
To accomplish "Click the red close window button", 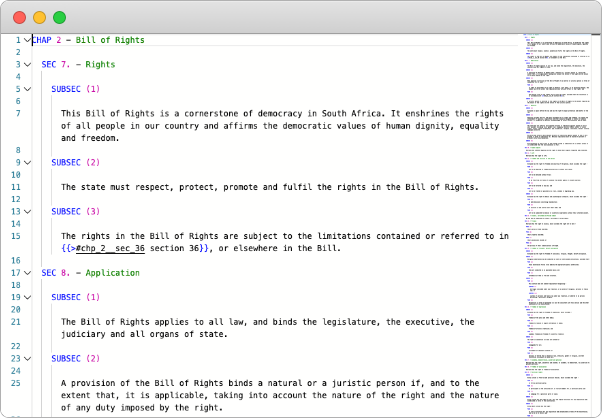I will [x=20, y=18].
